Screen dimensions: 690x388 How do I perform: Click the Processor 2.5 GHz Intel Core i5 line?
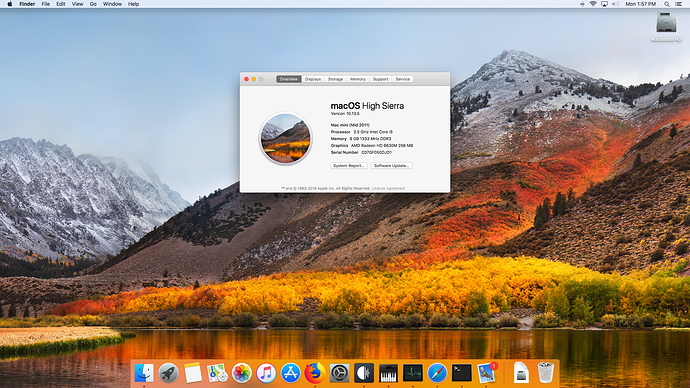pos(362,132)
